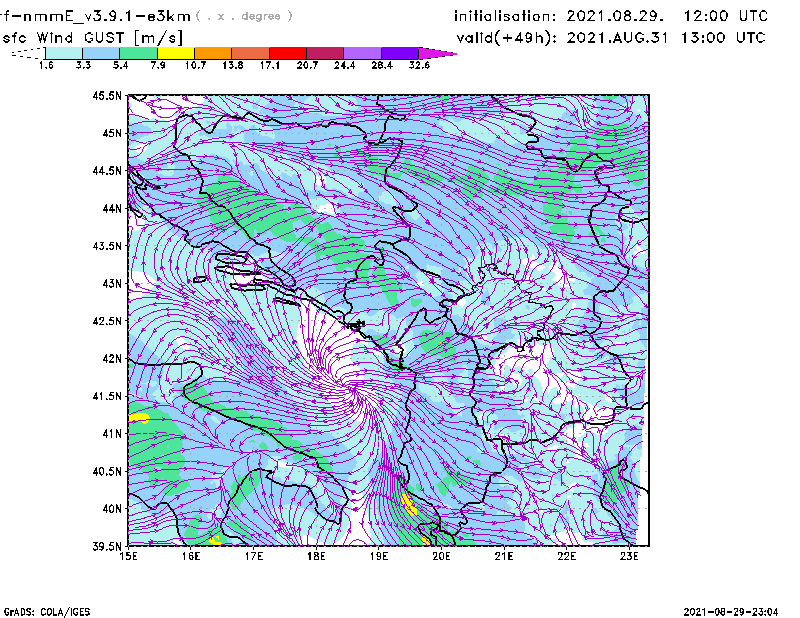800x618 pixels.
Task: Click the yellow gust patch near 41.2N 15.2E
Action: tap(139, 418)
